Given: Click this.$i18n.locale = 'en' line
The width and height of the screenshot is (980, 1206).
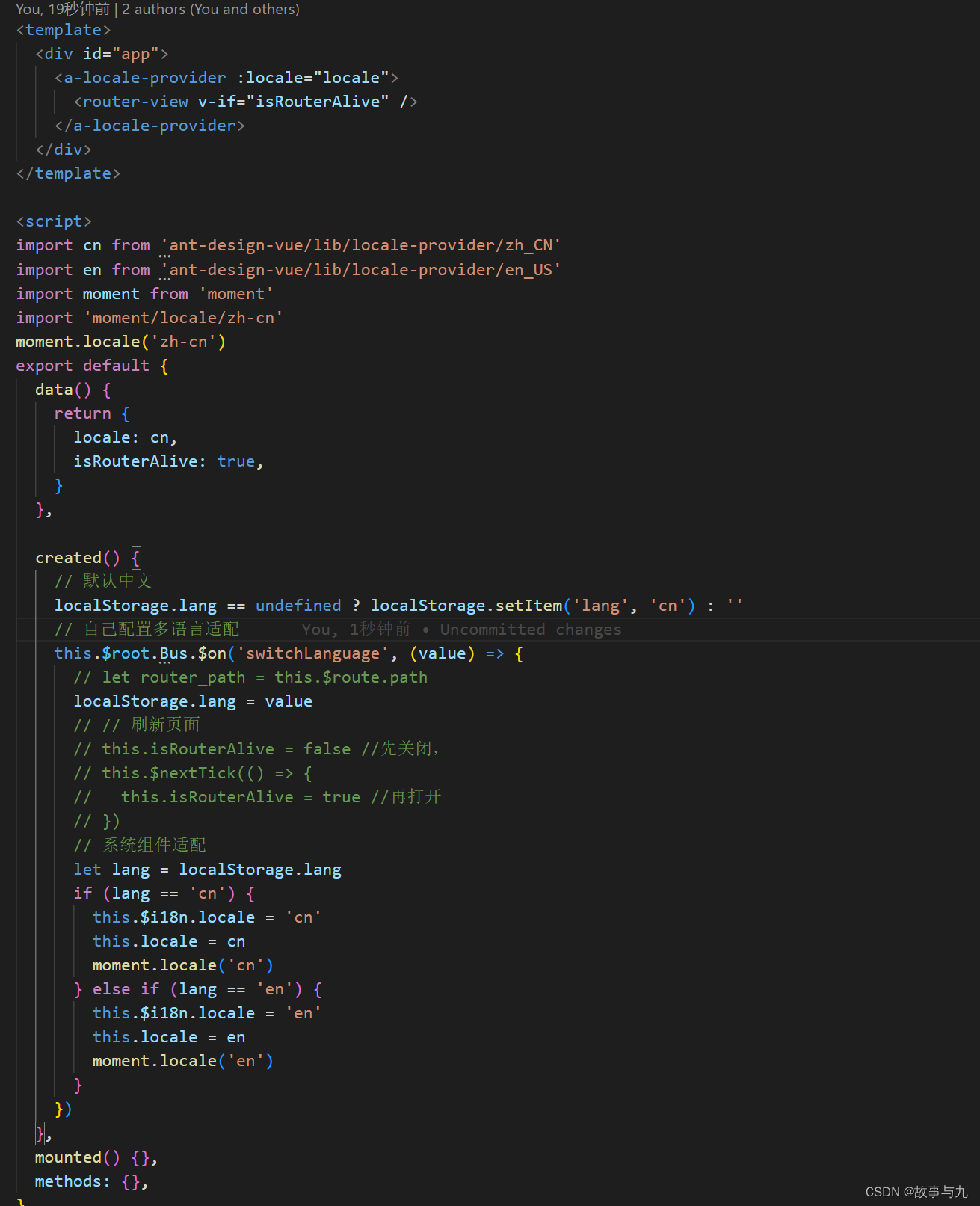Looking at the screenshot, I should pyautogui.click(x=207, y=1014).
